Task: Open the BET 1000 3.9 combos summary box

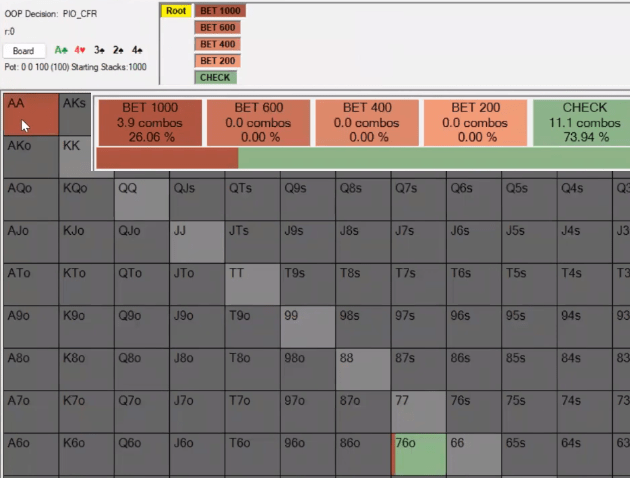Action: click(150, 123)
